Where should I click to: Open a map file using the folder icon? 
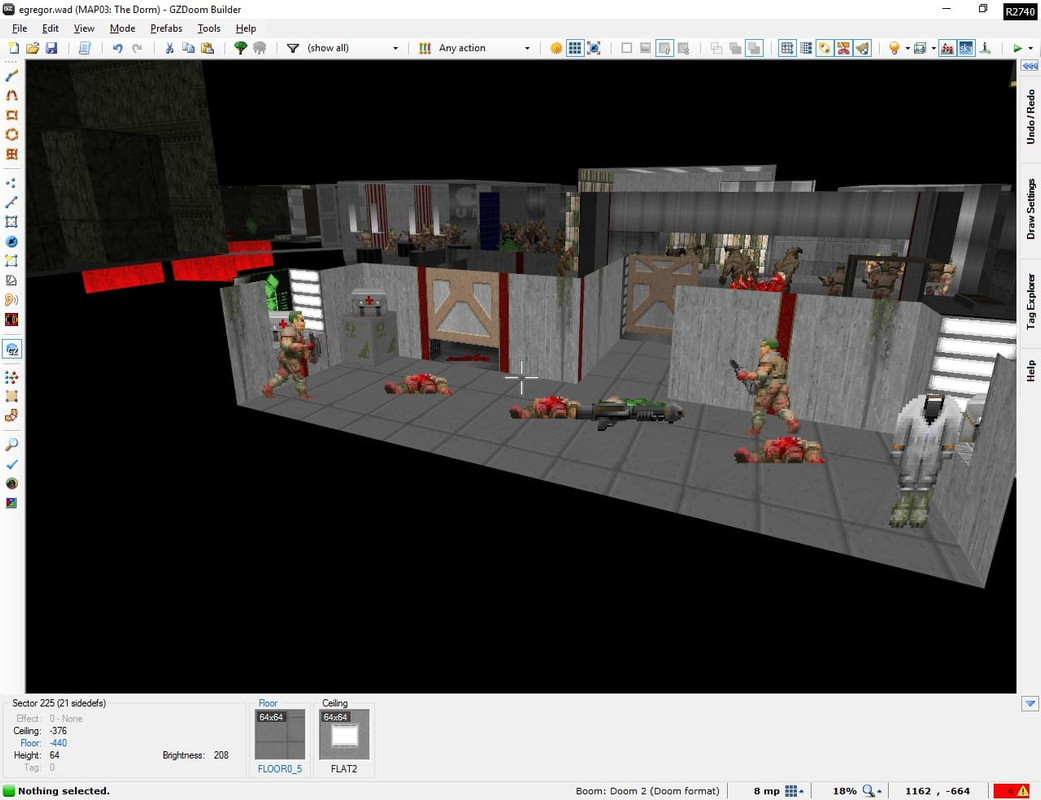(x=32, y=48)
